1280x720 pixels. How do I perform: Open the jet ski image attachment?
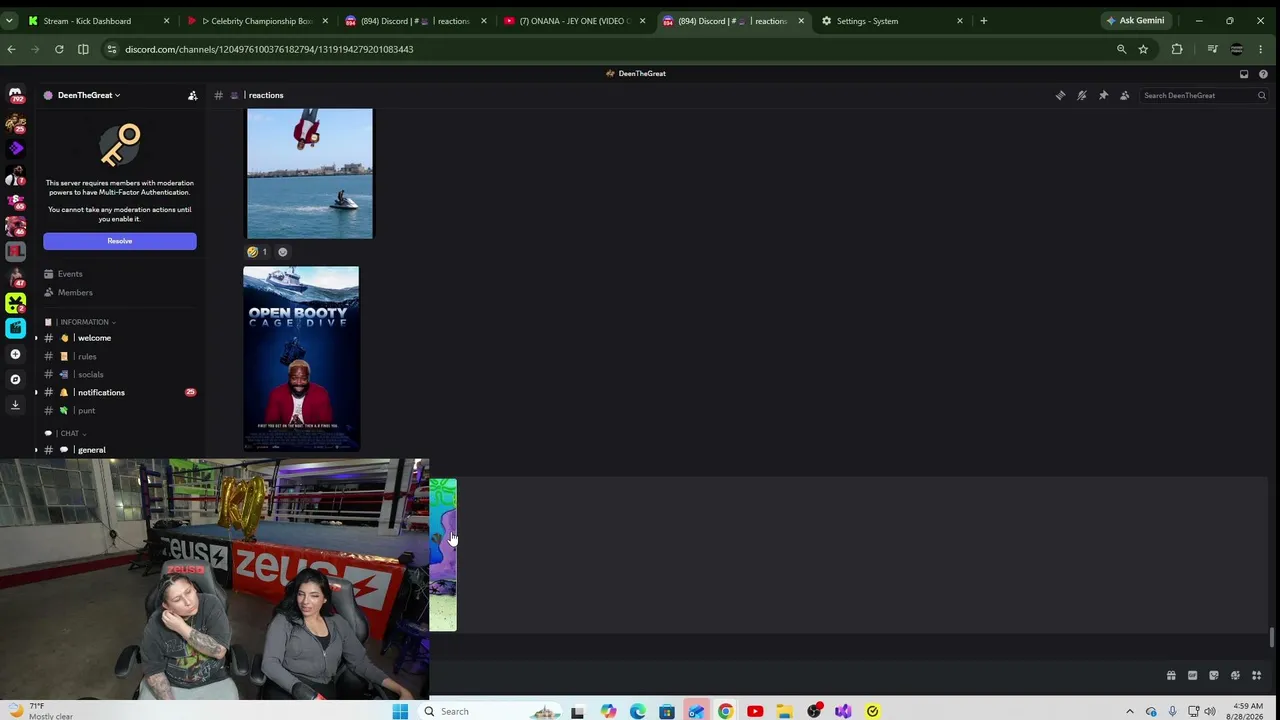[x=310, y=174]
